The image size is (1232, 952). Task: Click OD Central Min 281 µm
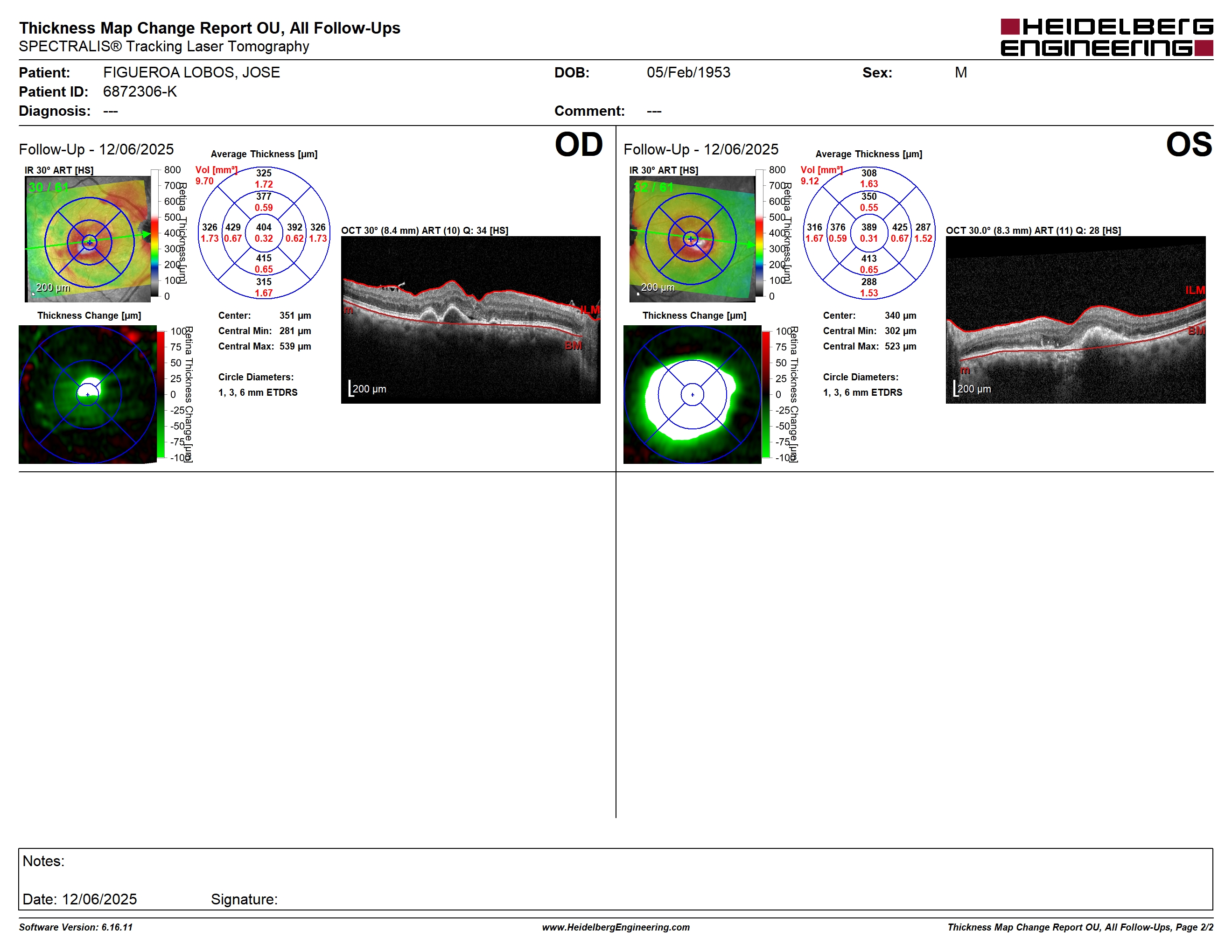tap(265, 331)
